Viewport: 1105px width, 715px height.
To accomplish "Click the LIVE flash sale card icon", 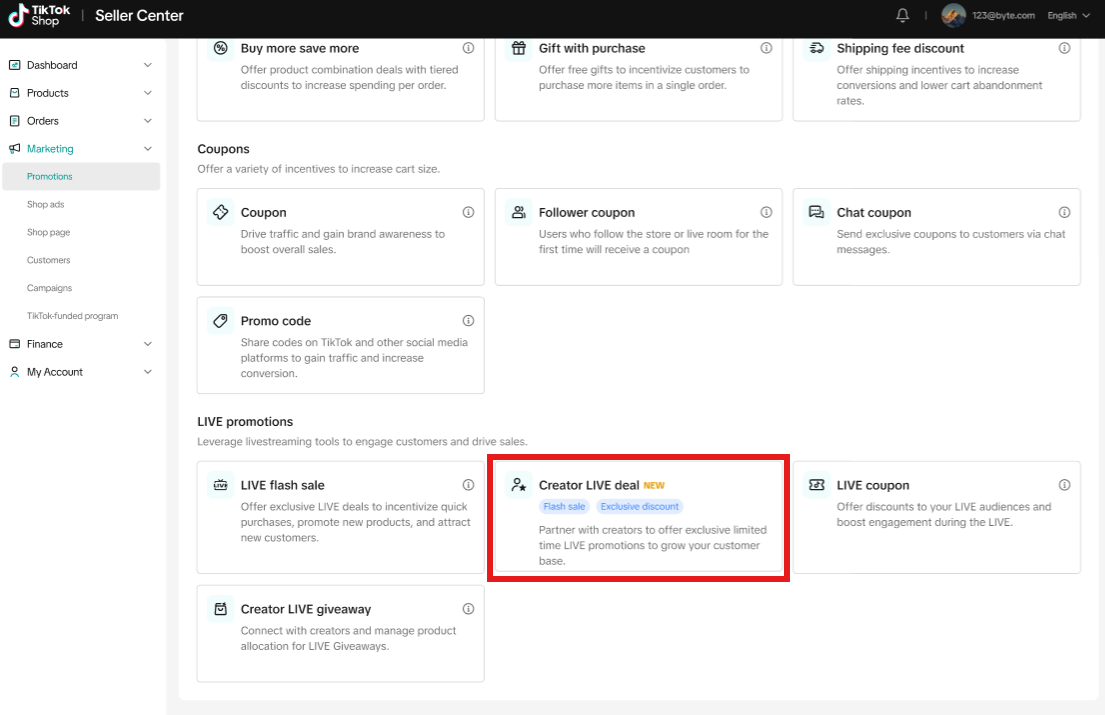I will [x=220, y=486].
